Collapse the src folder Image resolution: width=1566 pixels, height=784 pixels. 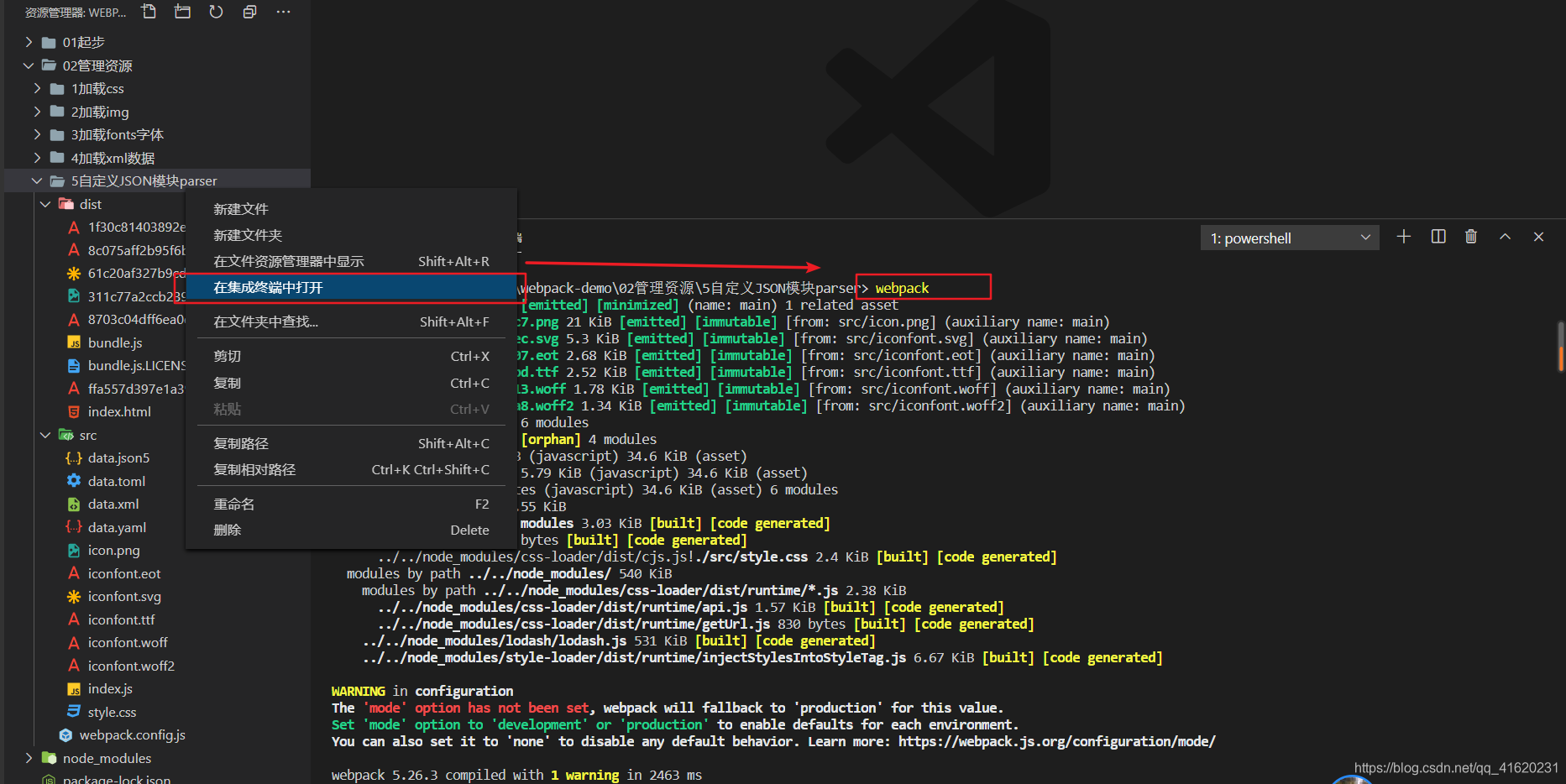(45, 435)
